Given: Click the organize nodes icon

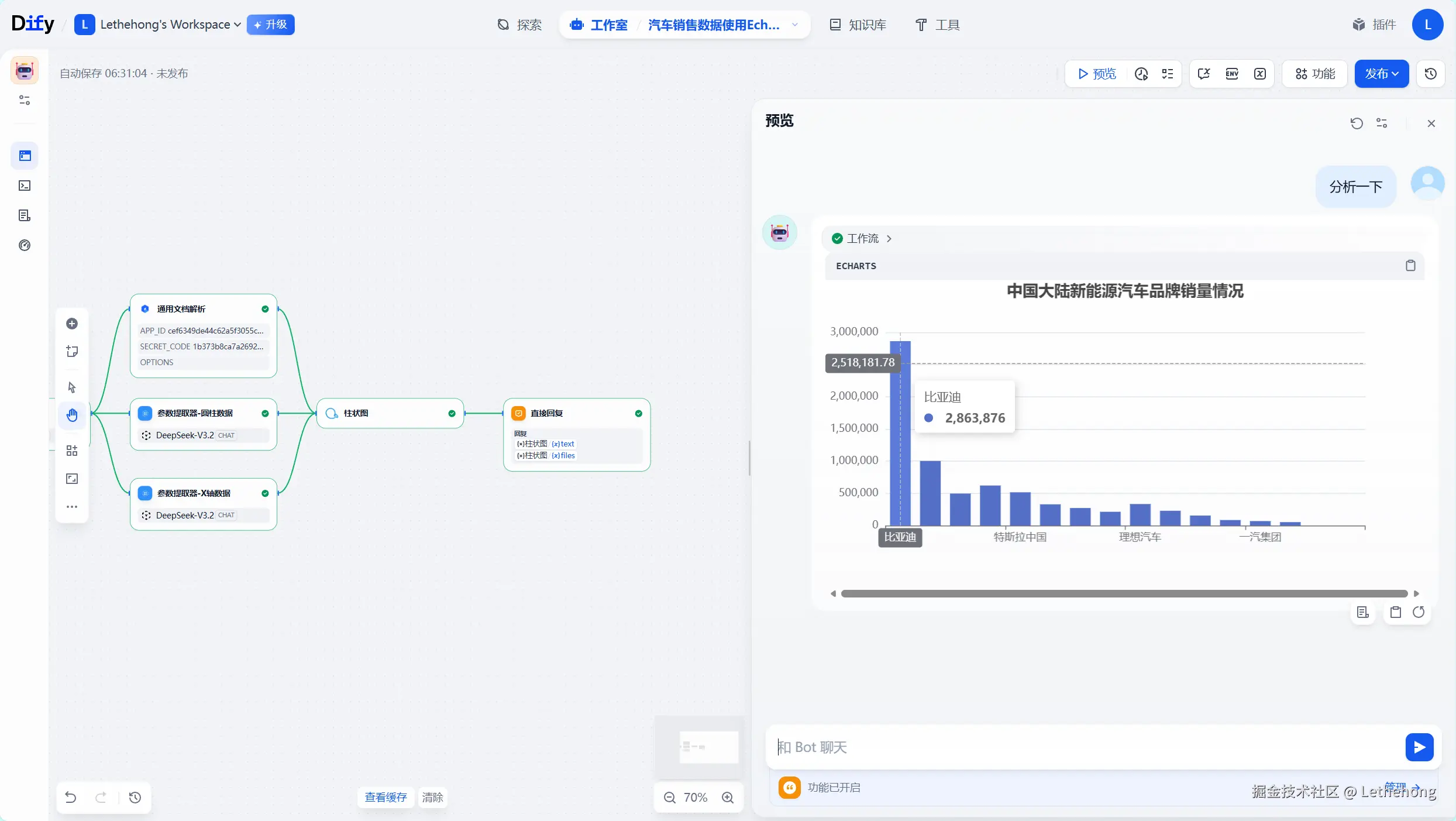Looking at the screenshot, I should [x=72, y=451].
